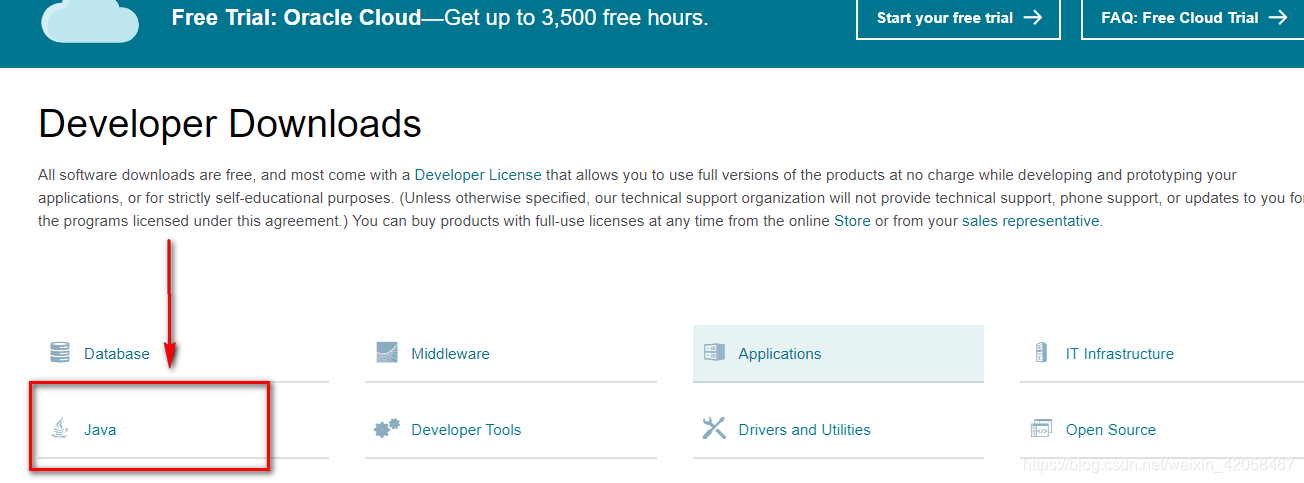This screenshot has width=1304, height=483.
Task: Click the Developer Downloads heading
Action: coord(230,124)
